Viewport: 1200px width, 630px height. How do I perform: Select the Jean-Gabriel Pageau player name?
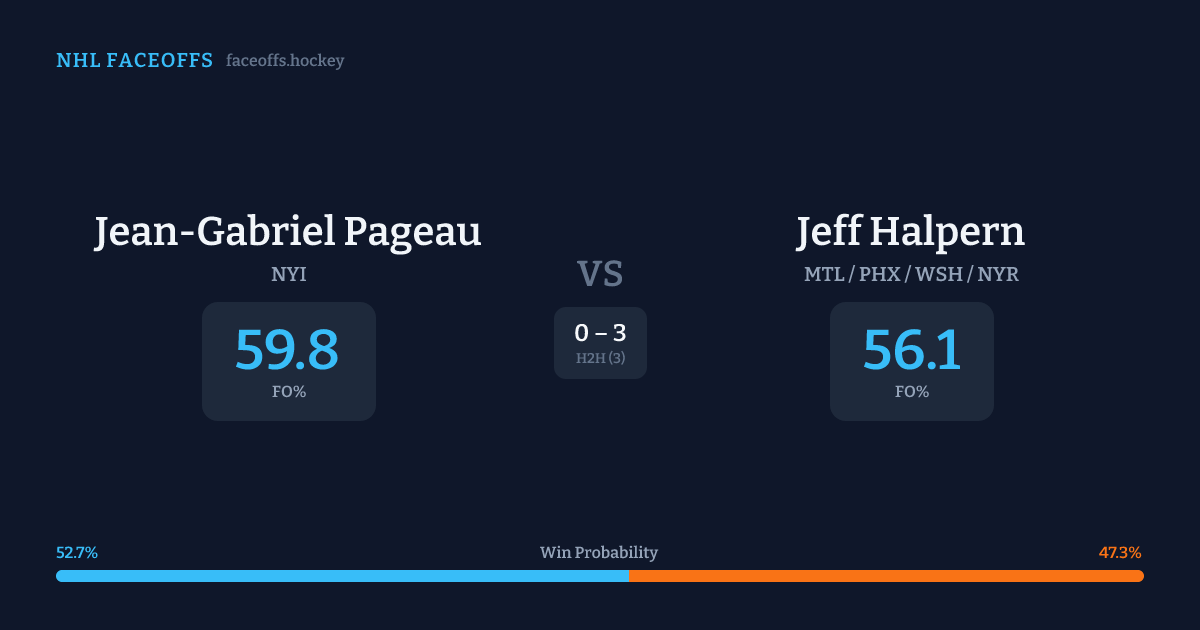point(288,231)
